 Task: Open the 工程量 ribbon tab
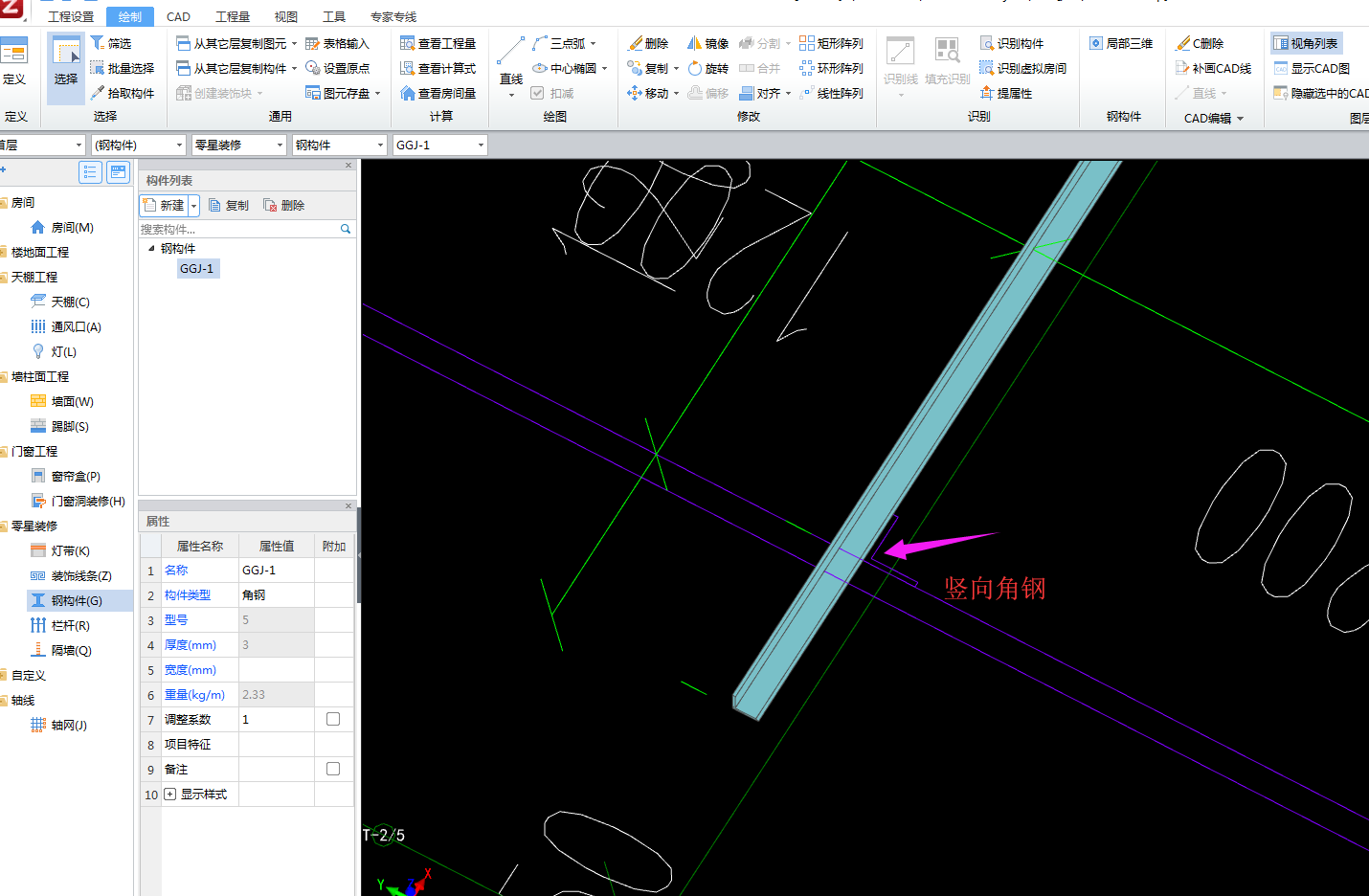coord(233,16)
